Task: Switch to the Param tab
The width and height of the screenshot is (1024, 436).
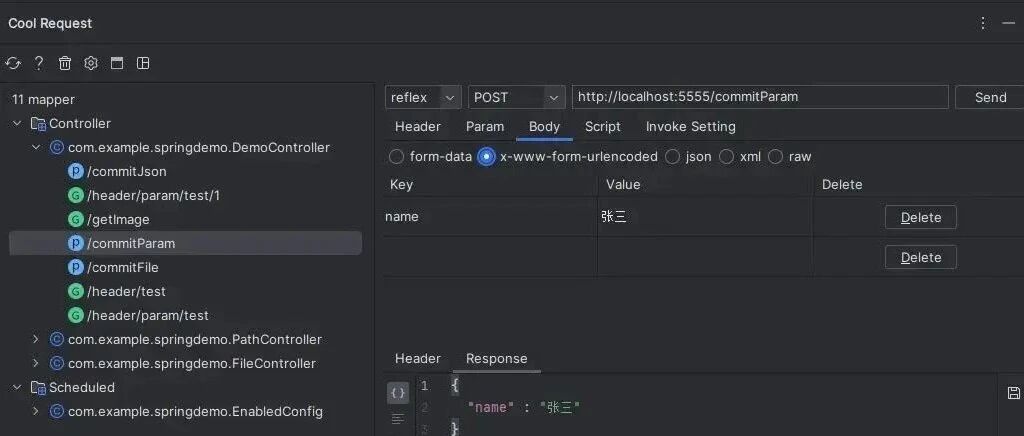Action: pos(485,127)
